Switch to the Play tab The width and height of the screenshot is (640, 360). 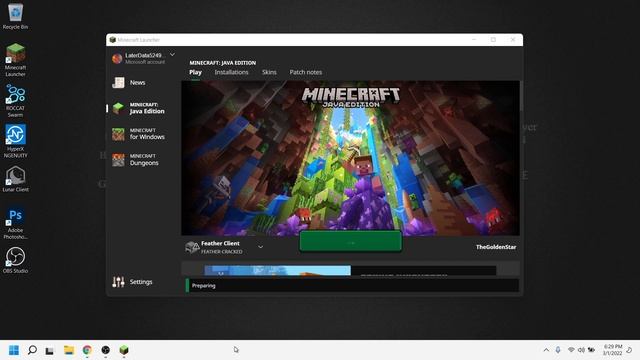[196, 72]
